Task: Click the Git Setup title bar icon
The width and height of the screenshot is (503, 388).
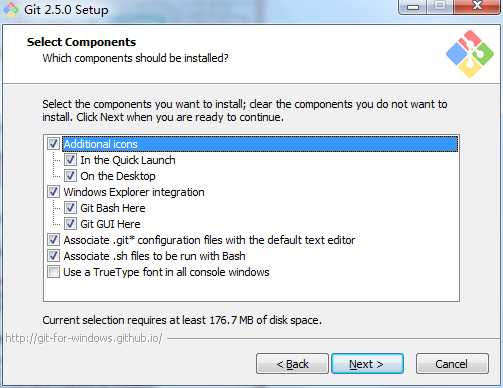Action: click(x=10, y=9)
